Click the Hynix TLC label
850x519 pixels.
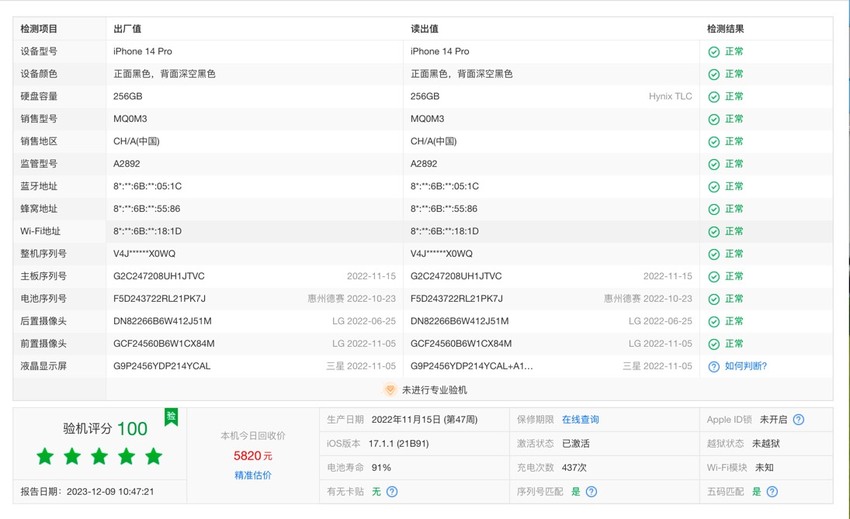point(671,97)
